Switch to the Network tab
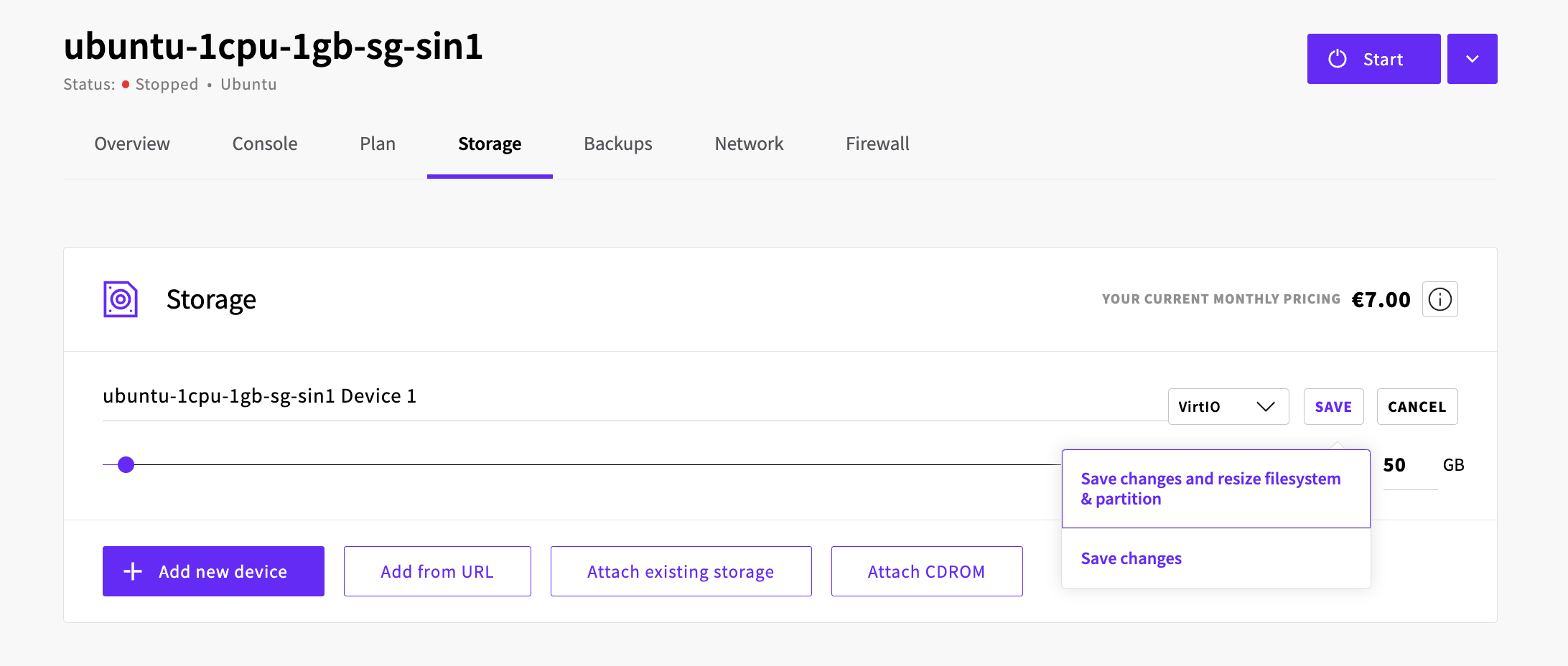This screenshot has height=666, width=1568. (x=749, y=144)
